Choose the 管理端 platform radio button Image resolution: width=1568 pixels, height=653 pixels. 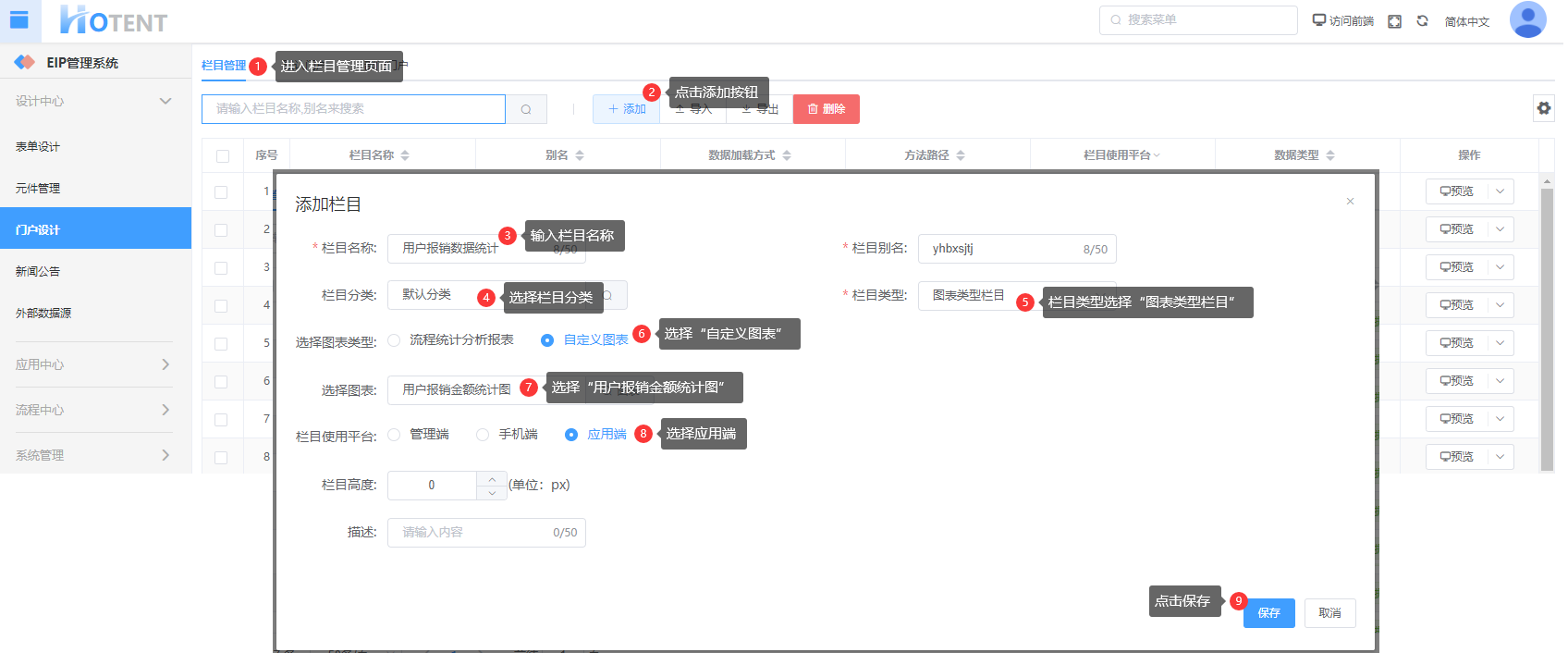pyautogui.click(x=395, y=435)
